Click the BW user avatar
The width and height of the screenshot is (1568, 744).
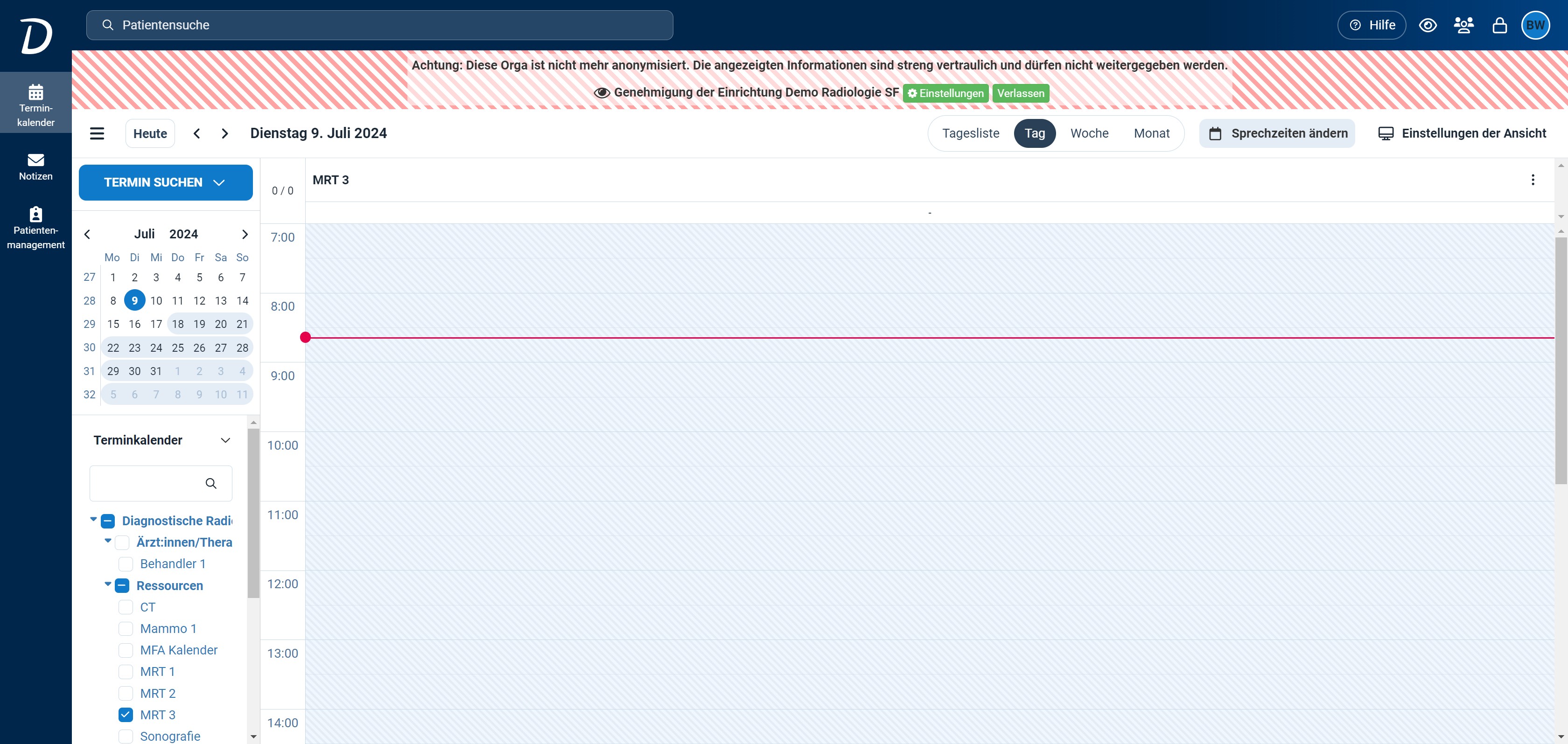coord(1535,25)
